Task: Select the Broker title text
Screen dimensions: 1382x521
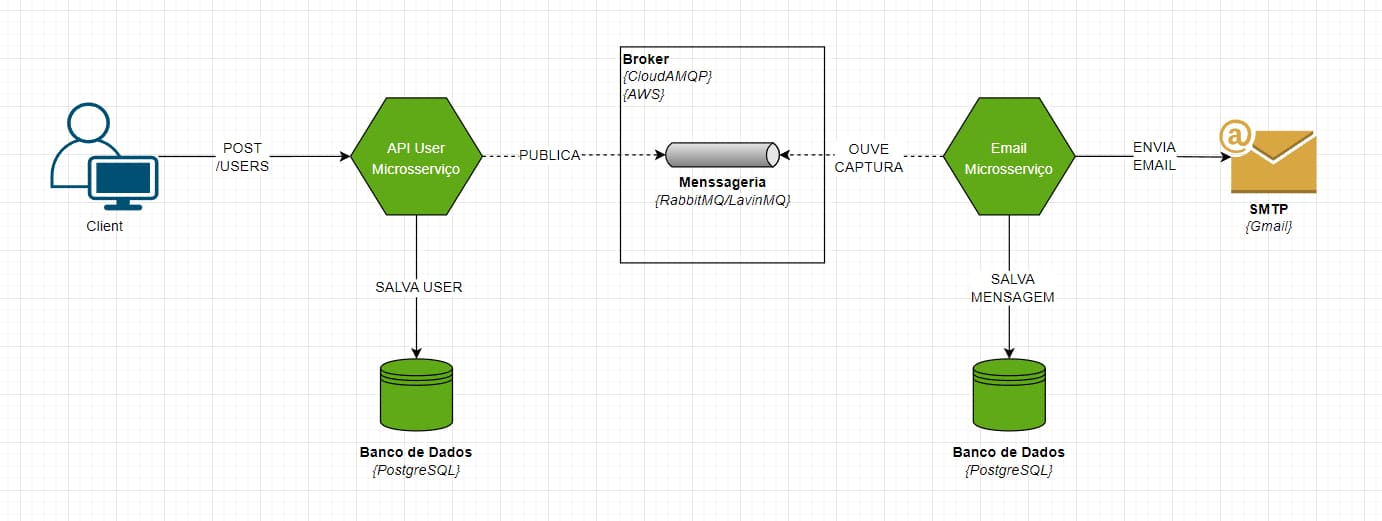Action: [646, 60]
